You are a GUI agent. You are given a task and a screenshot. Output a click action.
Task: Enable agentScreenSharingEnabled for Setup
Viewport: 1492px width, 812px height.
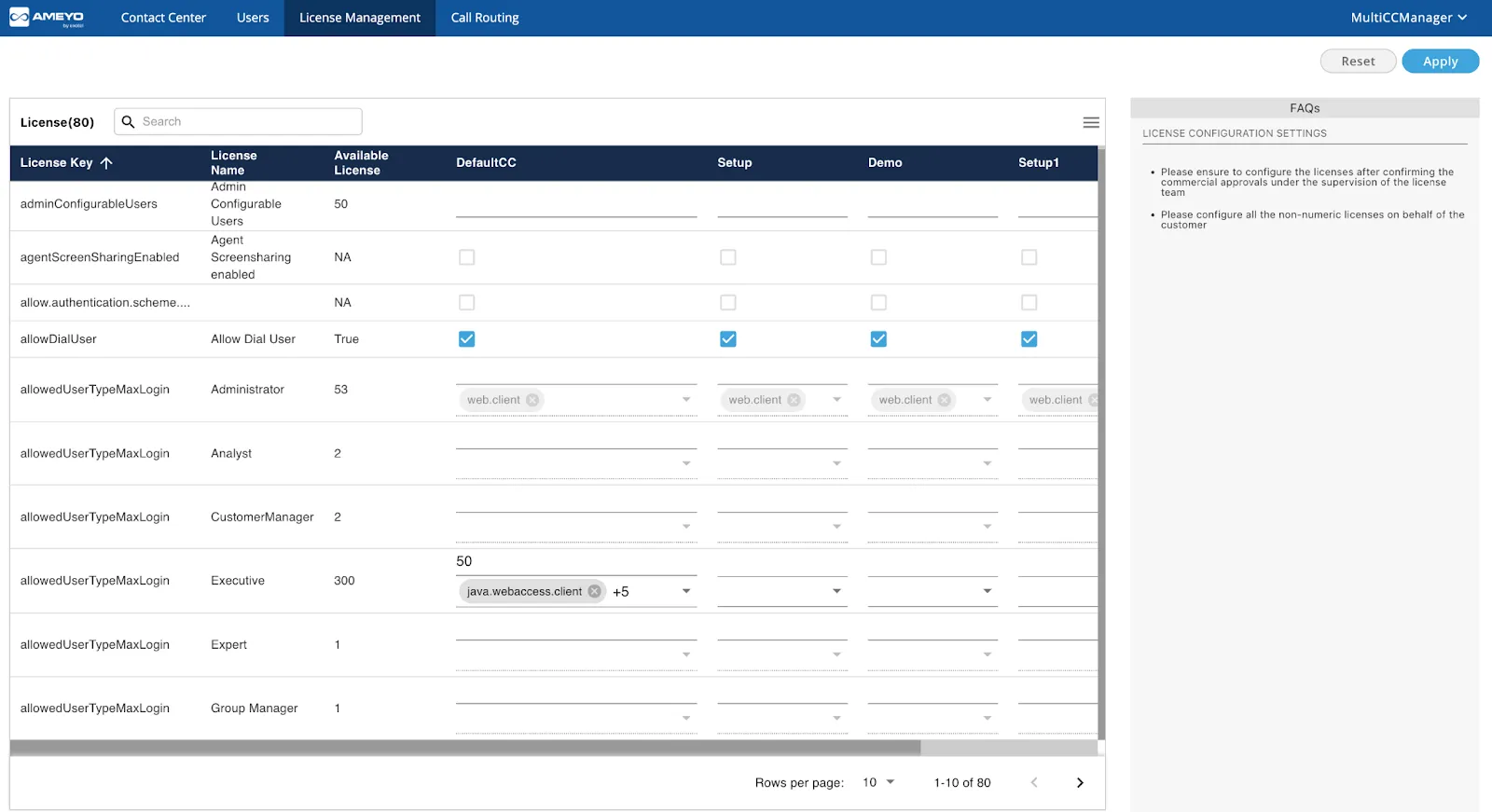point(728,257)
